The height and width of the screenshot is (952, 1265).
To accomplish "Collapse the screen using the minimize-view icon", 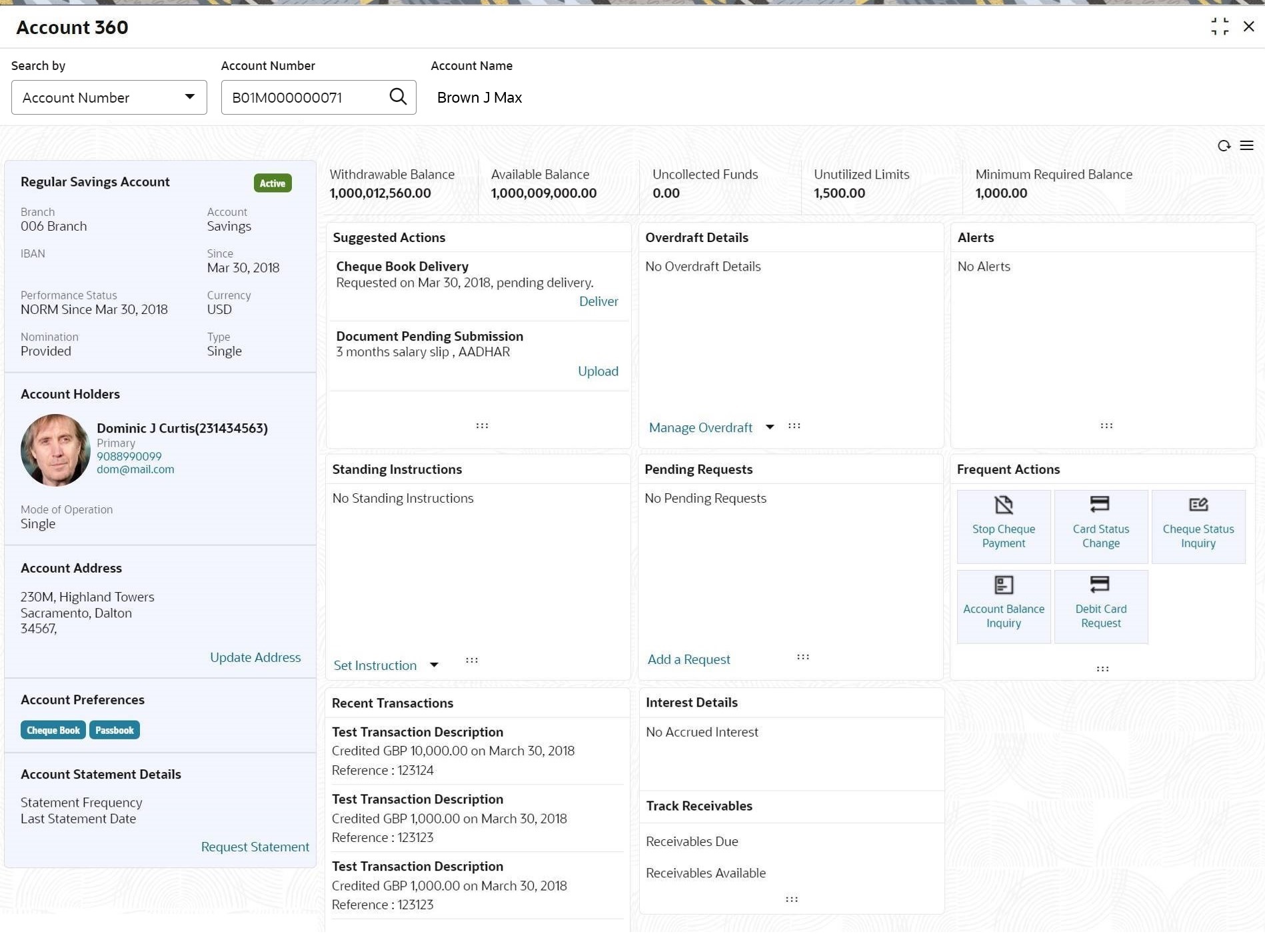I will point(1220,27).
